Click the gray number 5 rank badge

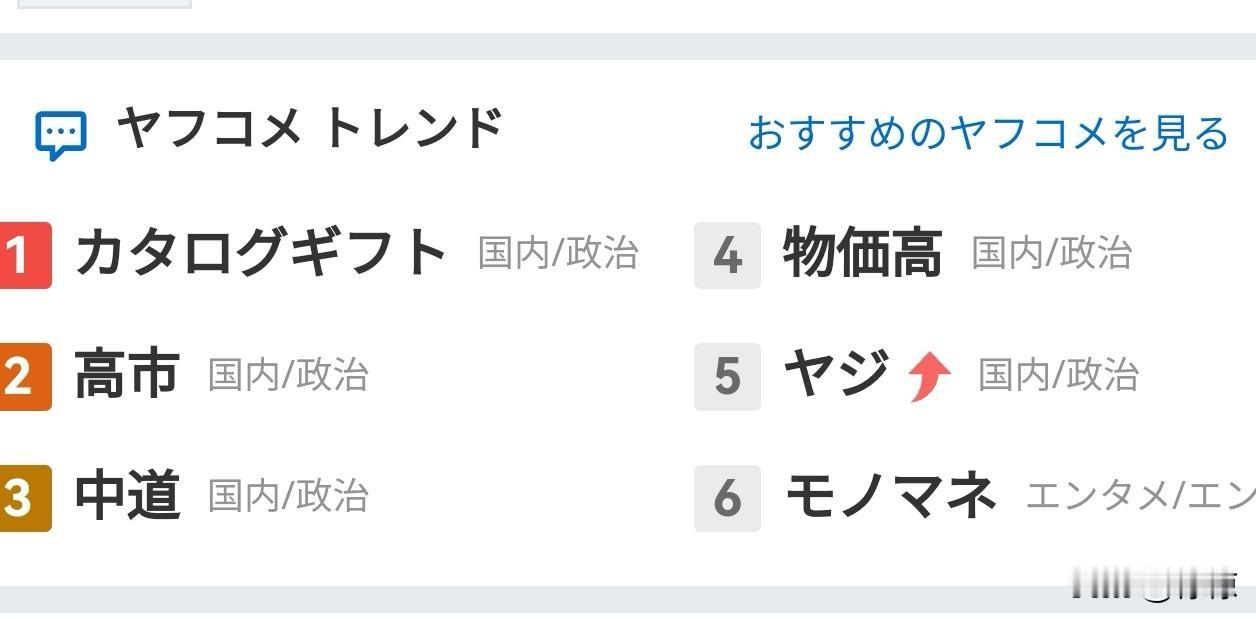click(728, 377)
